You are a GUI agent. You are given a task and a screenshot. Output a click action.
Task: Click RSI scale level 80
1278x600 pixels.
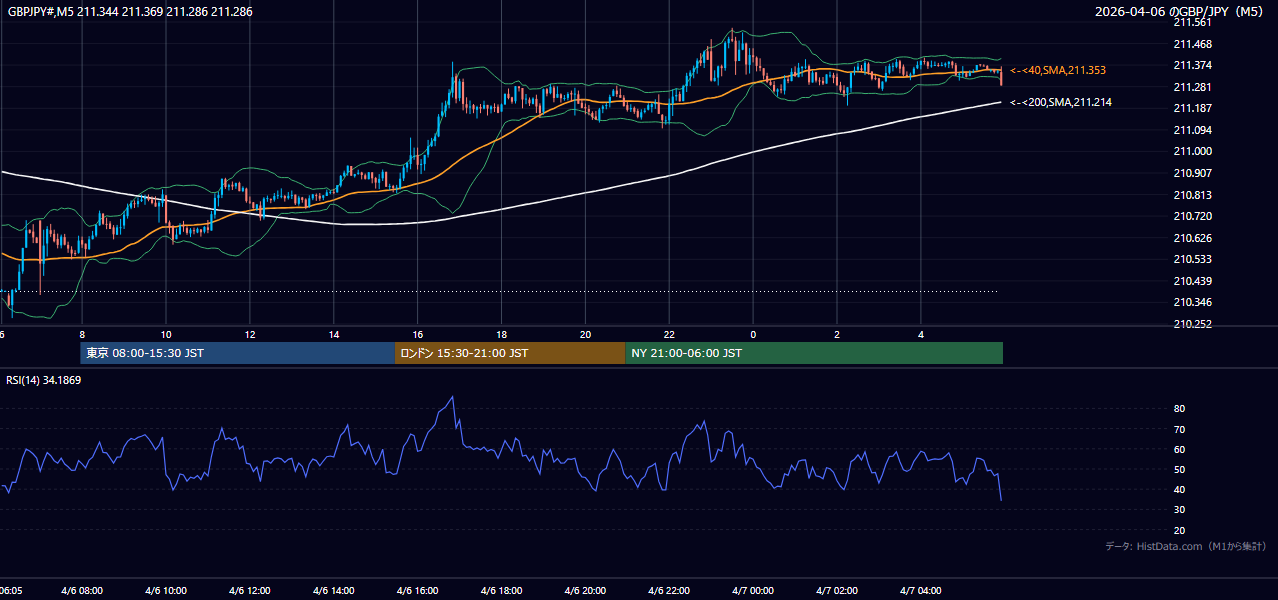click(1179, 409)
